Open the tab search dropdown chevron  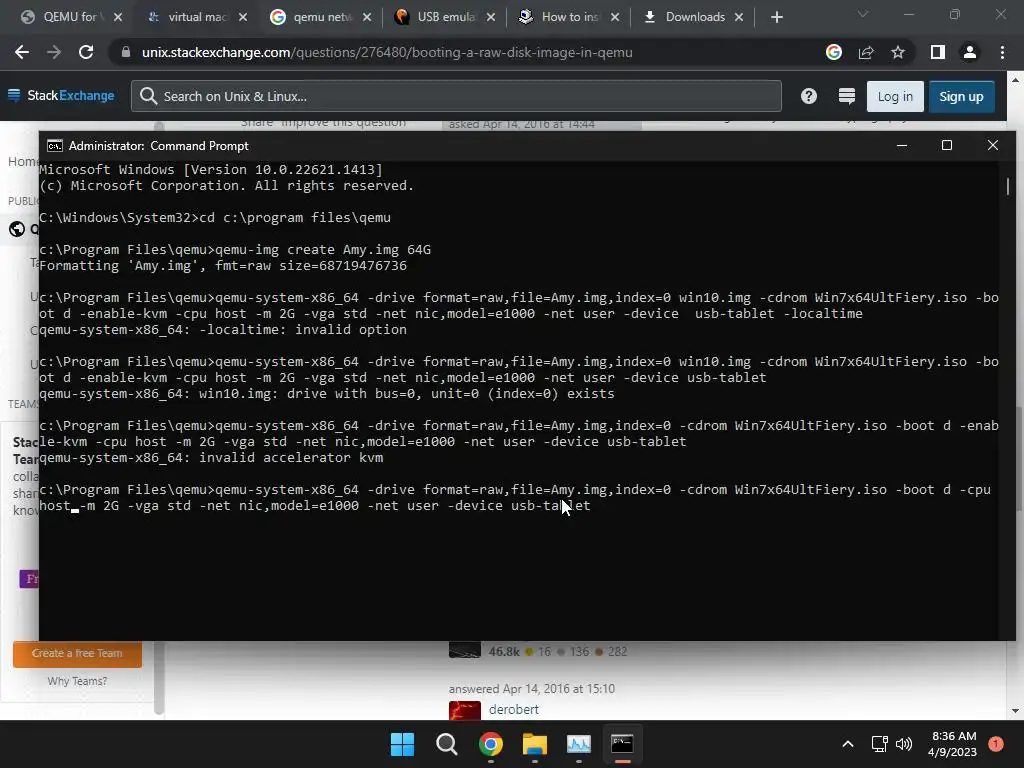click(863, 14)
